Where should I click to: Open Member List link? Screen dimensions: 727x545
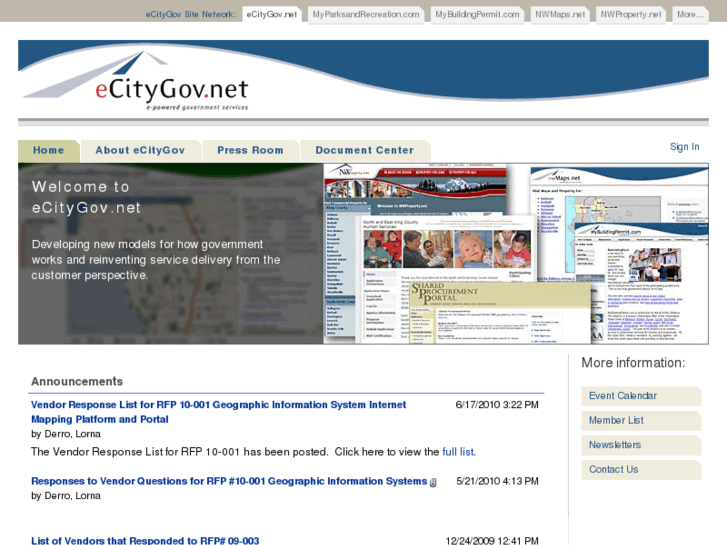[641, 421]
